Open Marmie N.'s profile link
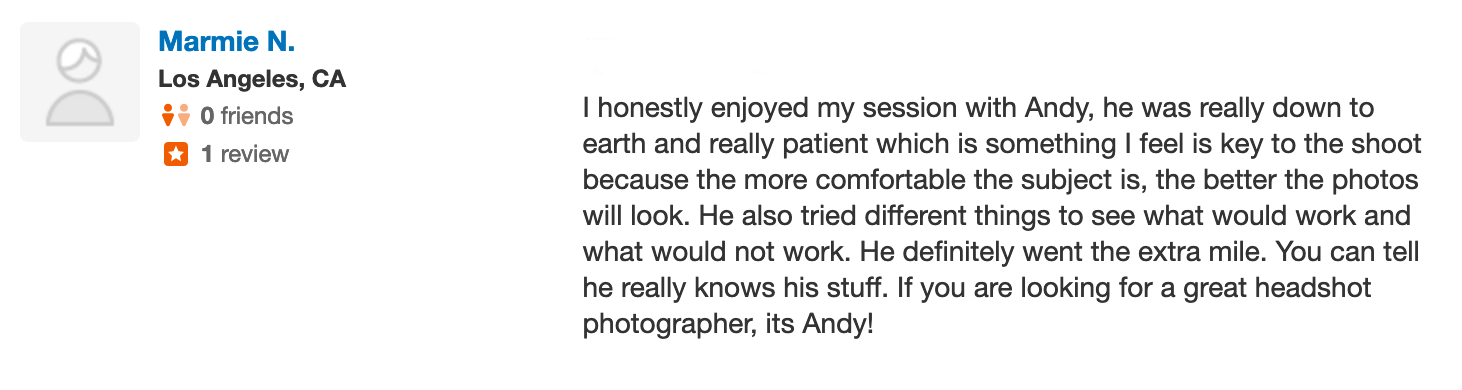The height and width of the screenshot is (390, 1462). coord(226,42)
